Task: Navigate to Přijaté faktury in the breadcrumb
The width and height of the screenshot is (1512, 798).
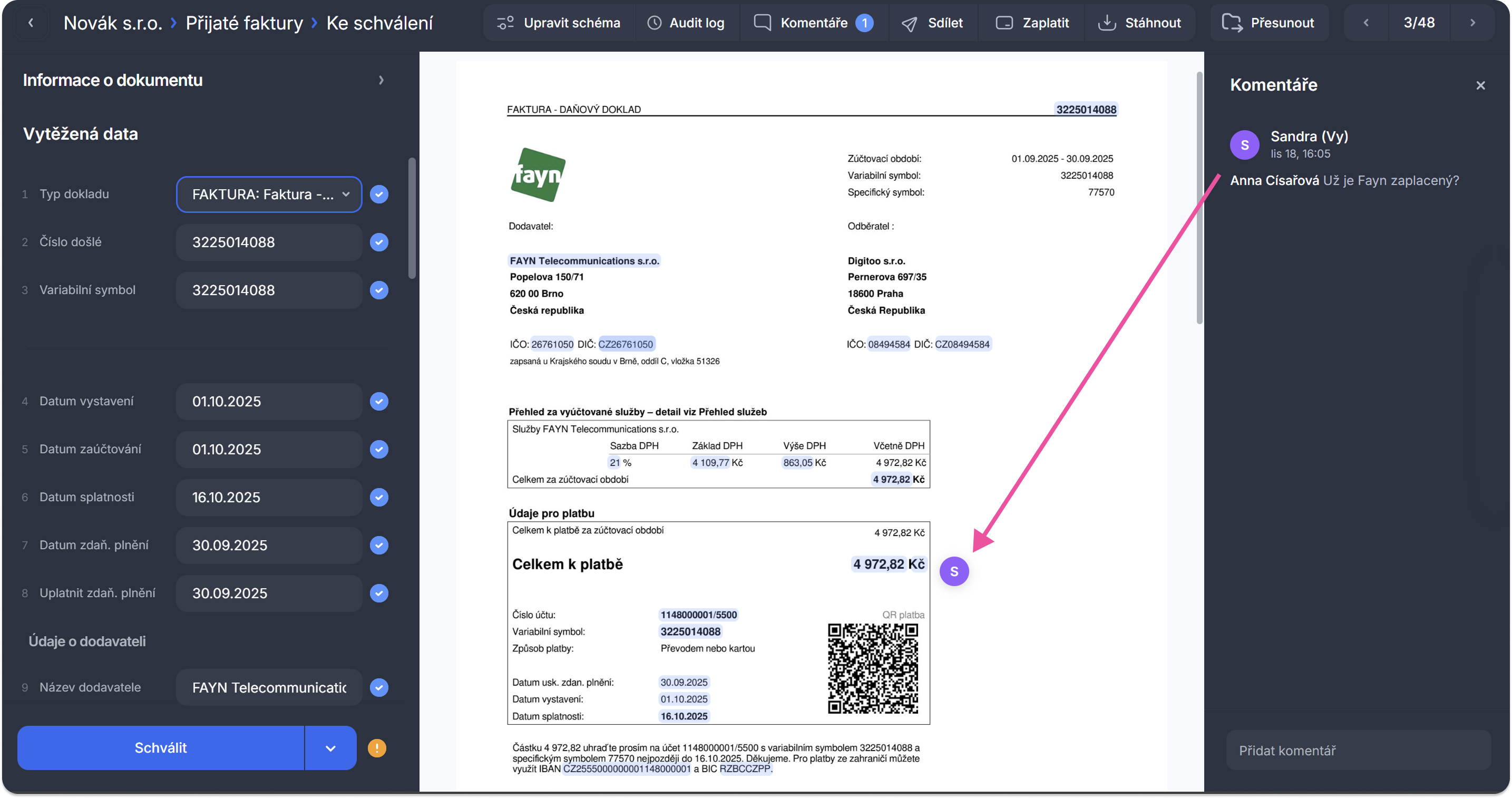Action: [244, 23]
